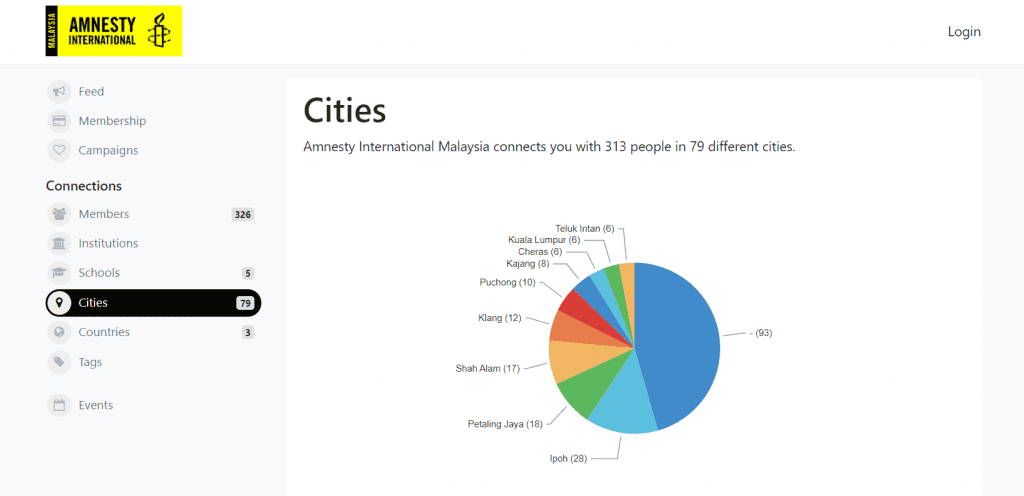Select the active Cities entry
The height and width of the screenshot is (496, 1024).
tap(153, 303)
